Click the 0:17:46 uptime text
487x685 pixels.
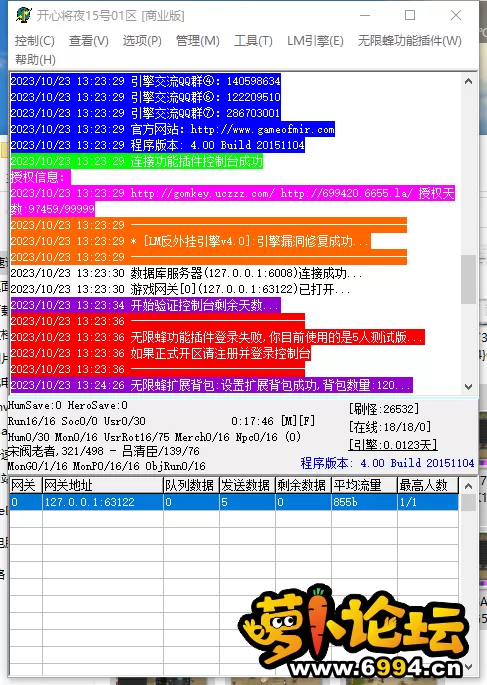pyautogui.click(x=252, y=421)
